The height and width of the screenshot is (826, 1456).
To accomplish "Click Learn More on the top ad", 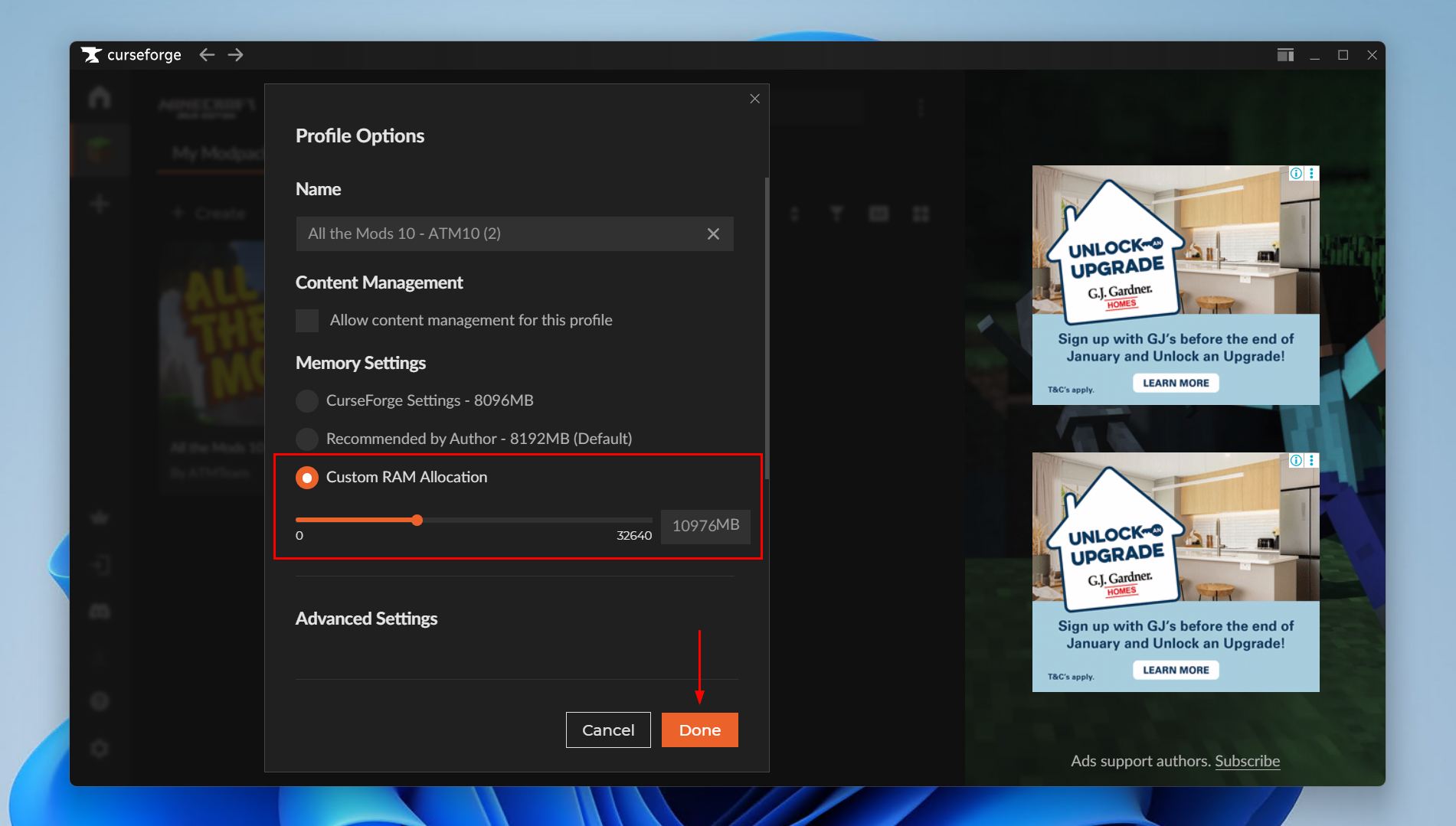I will pos(1176,383).
